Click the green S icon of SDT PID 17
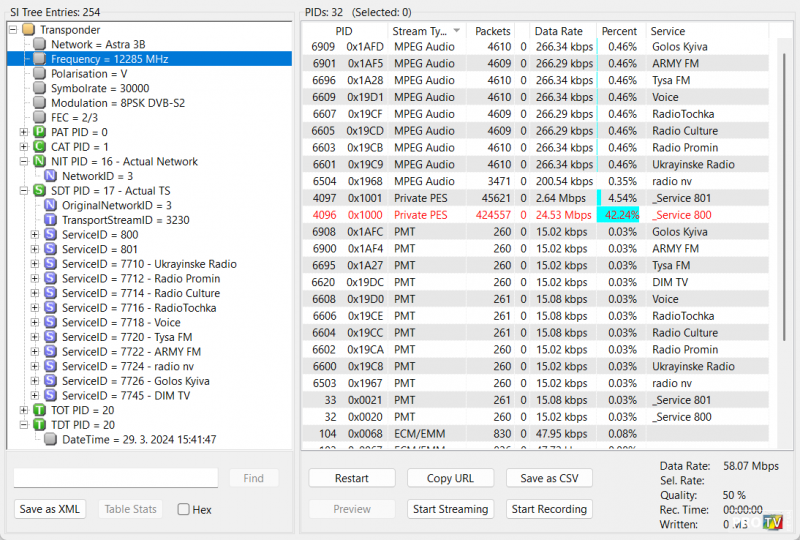The height and width of the screenshot is (540, 800). point(39,190)
